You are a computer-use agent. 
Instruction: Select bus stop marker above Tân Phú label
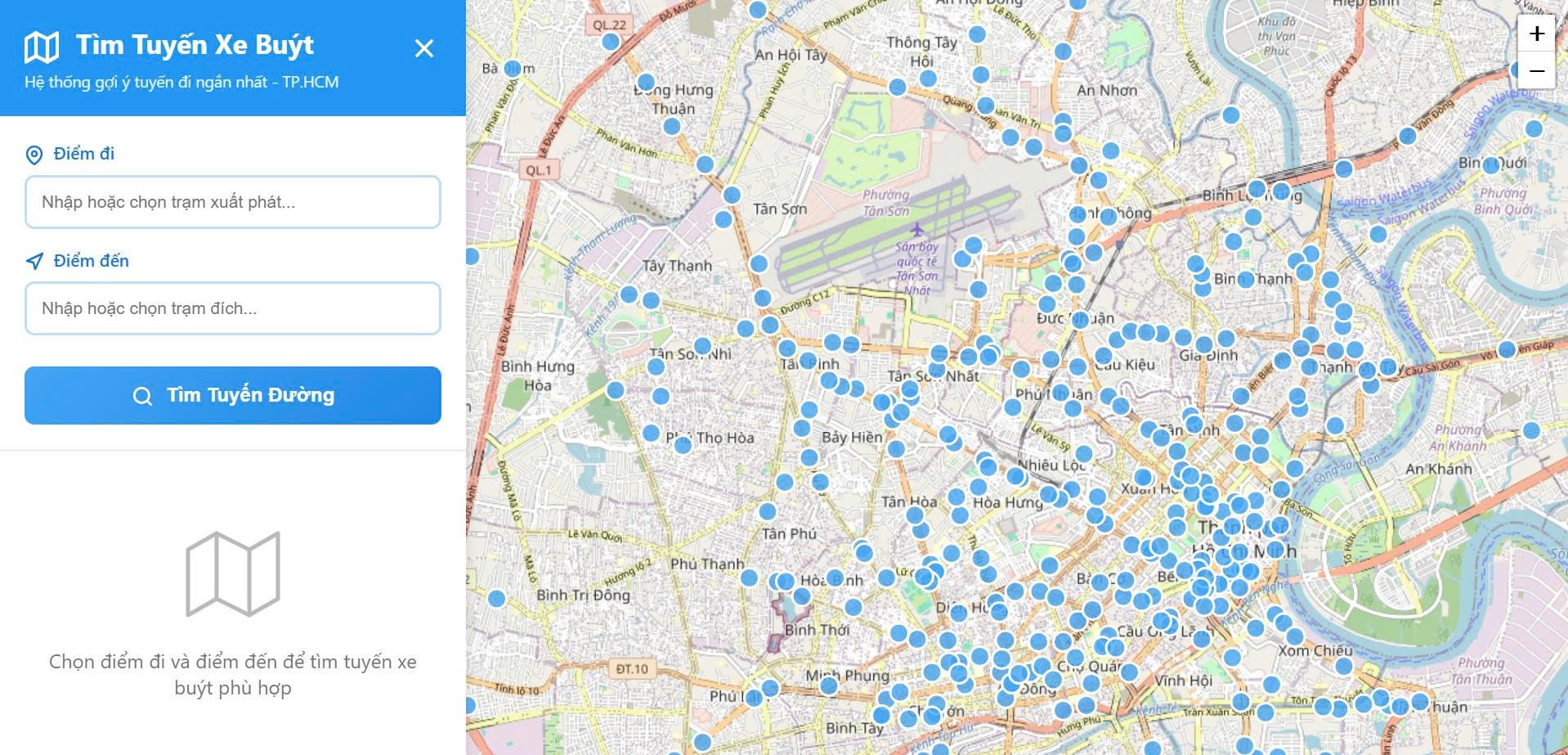[767, 511]
